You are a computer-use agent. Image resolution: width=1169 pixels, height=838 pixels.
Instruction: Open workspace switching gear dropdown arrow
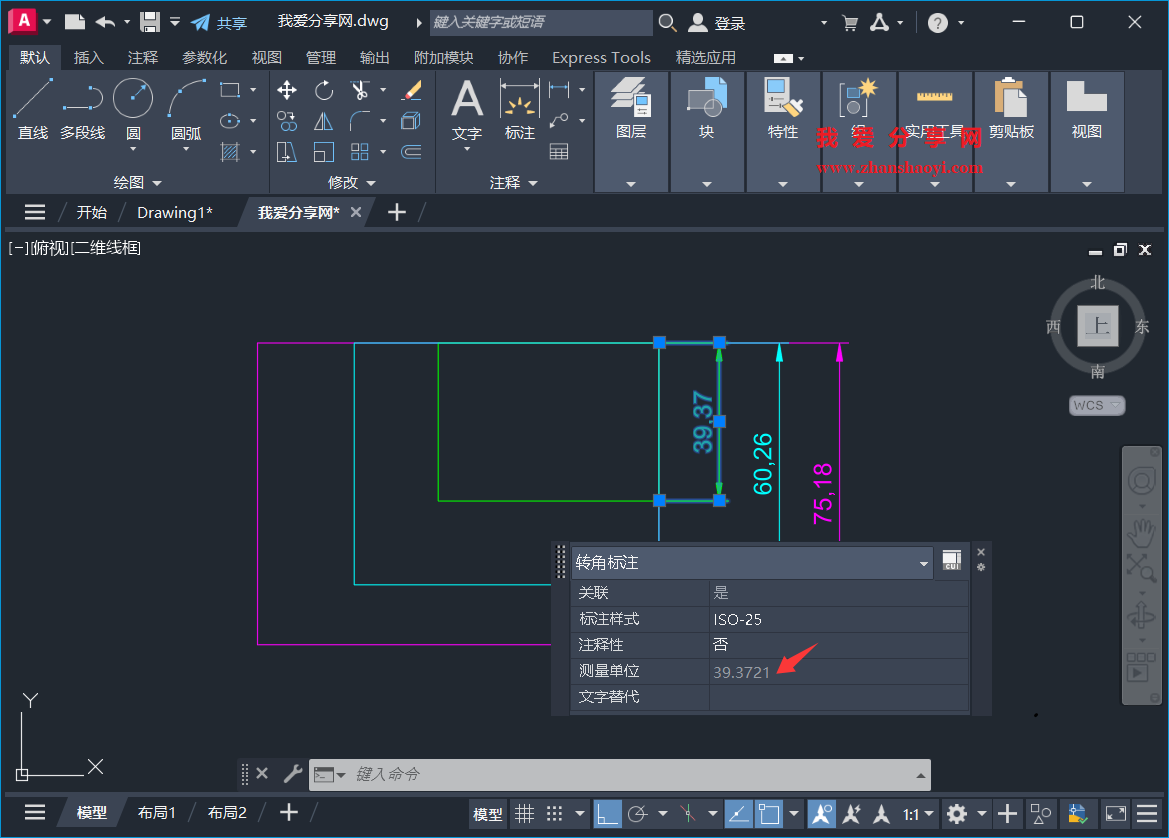[982, 814]
